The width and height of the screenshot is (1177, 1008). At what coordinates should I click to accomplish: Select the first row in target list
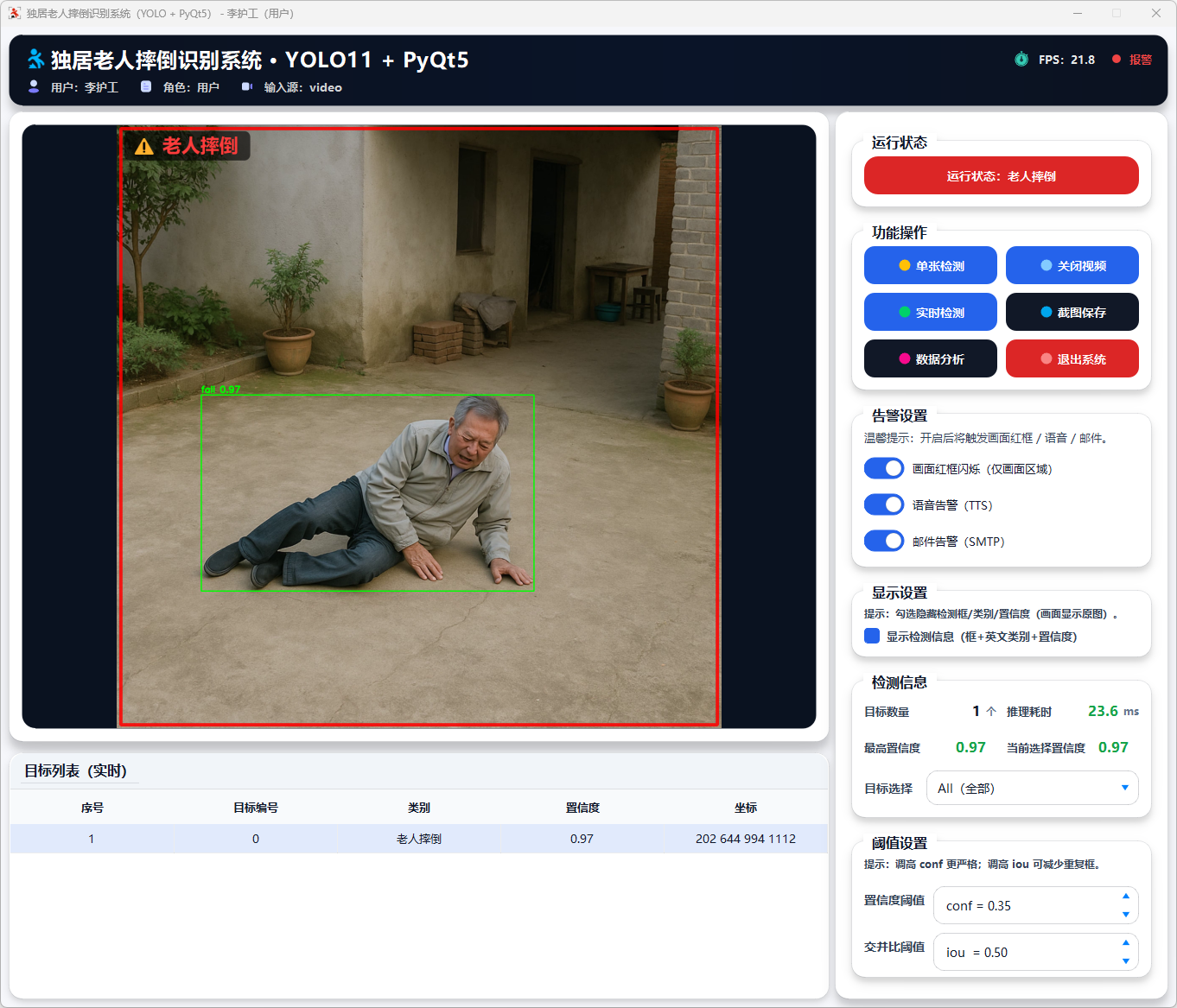click(419, 839)
